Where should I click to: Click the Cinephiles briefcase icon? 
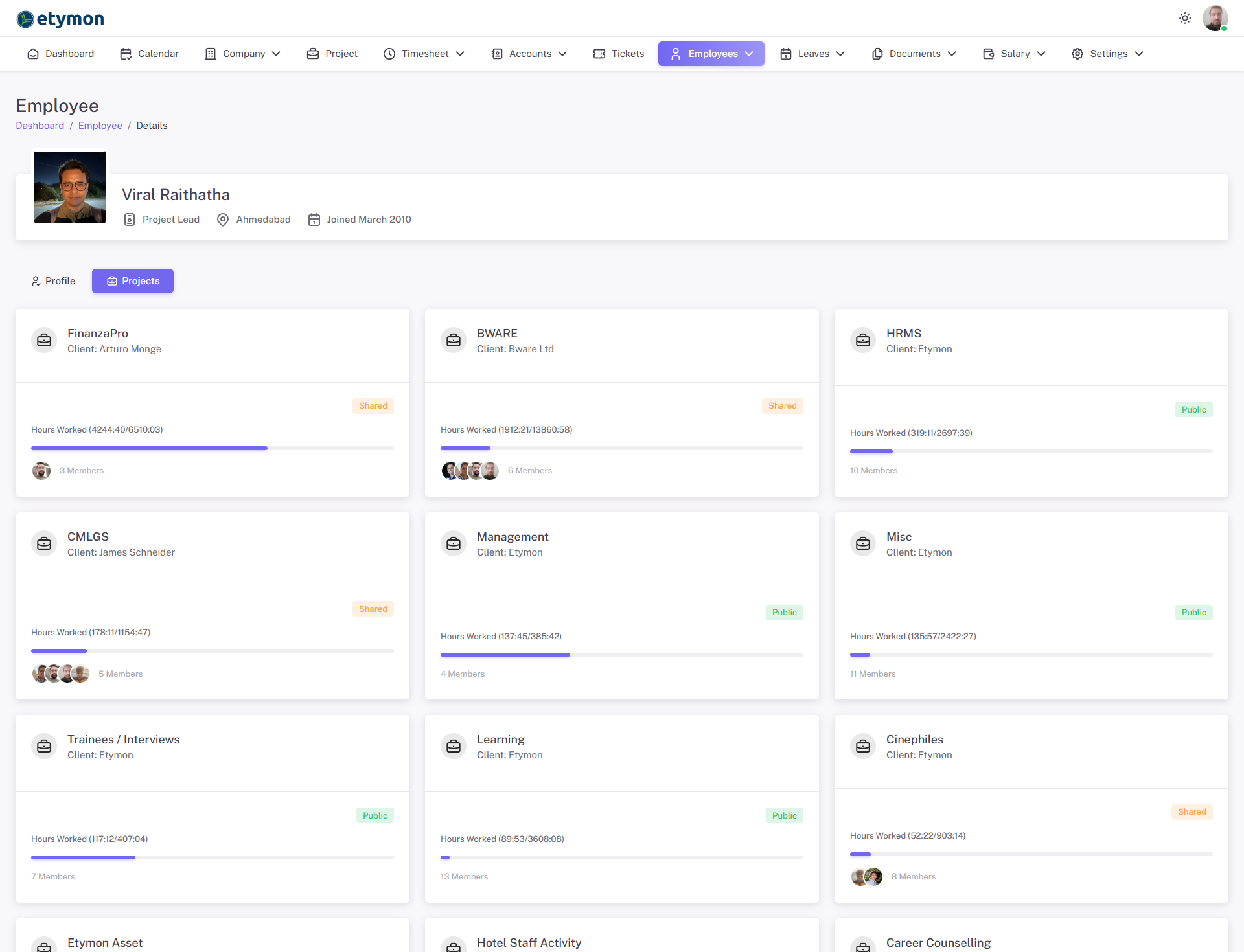863,746
